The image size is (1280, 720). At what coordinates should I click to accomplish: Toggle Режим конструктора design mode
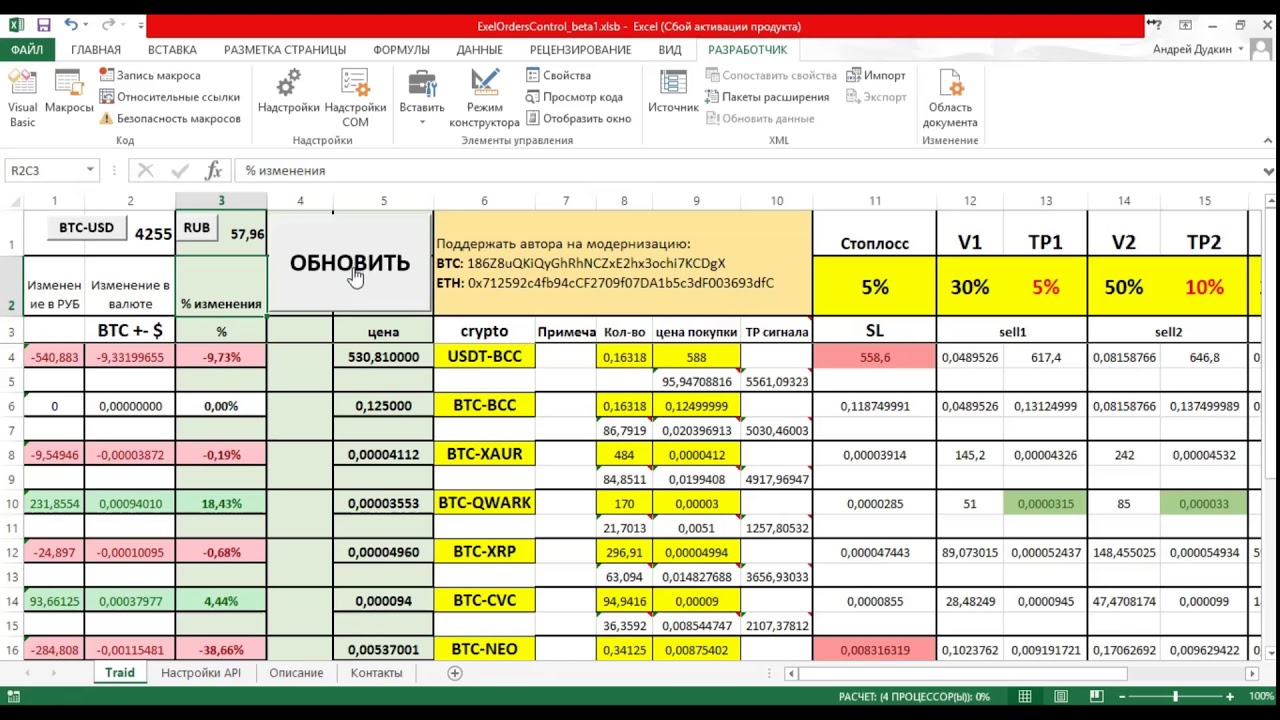click(x=484, y=98)
